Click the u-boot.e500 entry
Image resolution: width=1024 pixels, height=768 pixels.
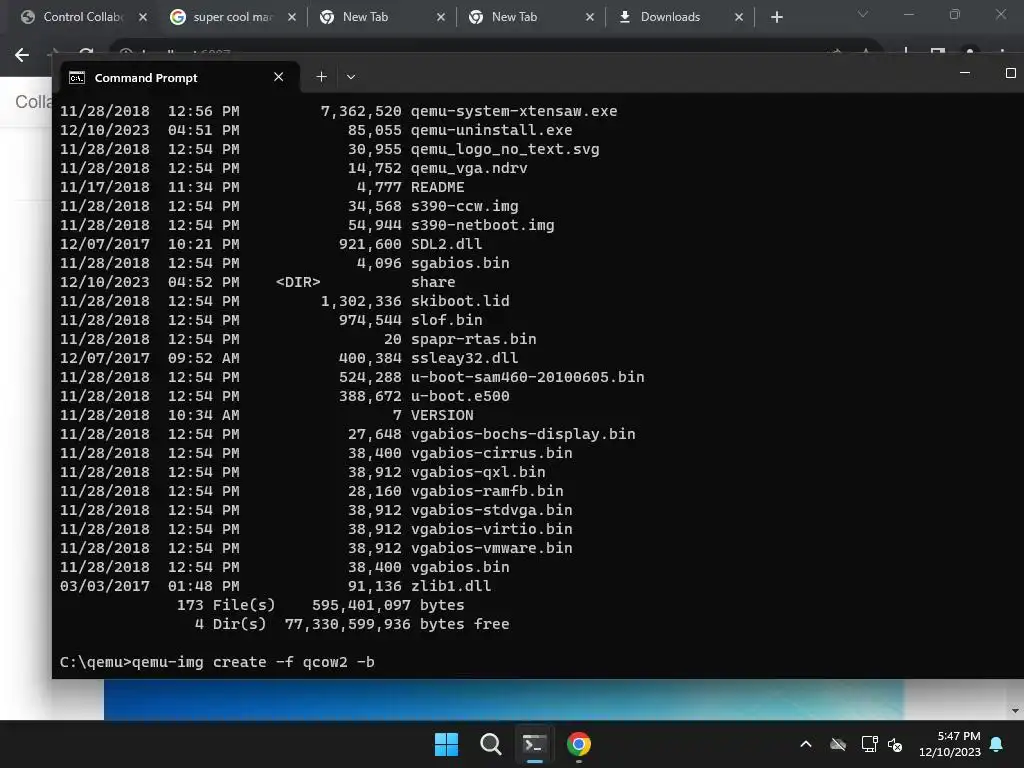(460, 396)
